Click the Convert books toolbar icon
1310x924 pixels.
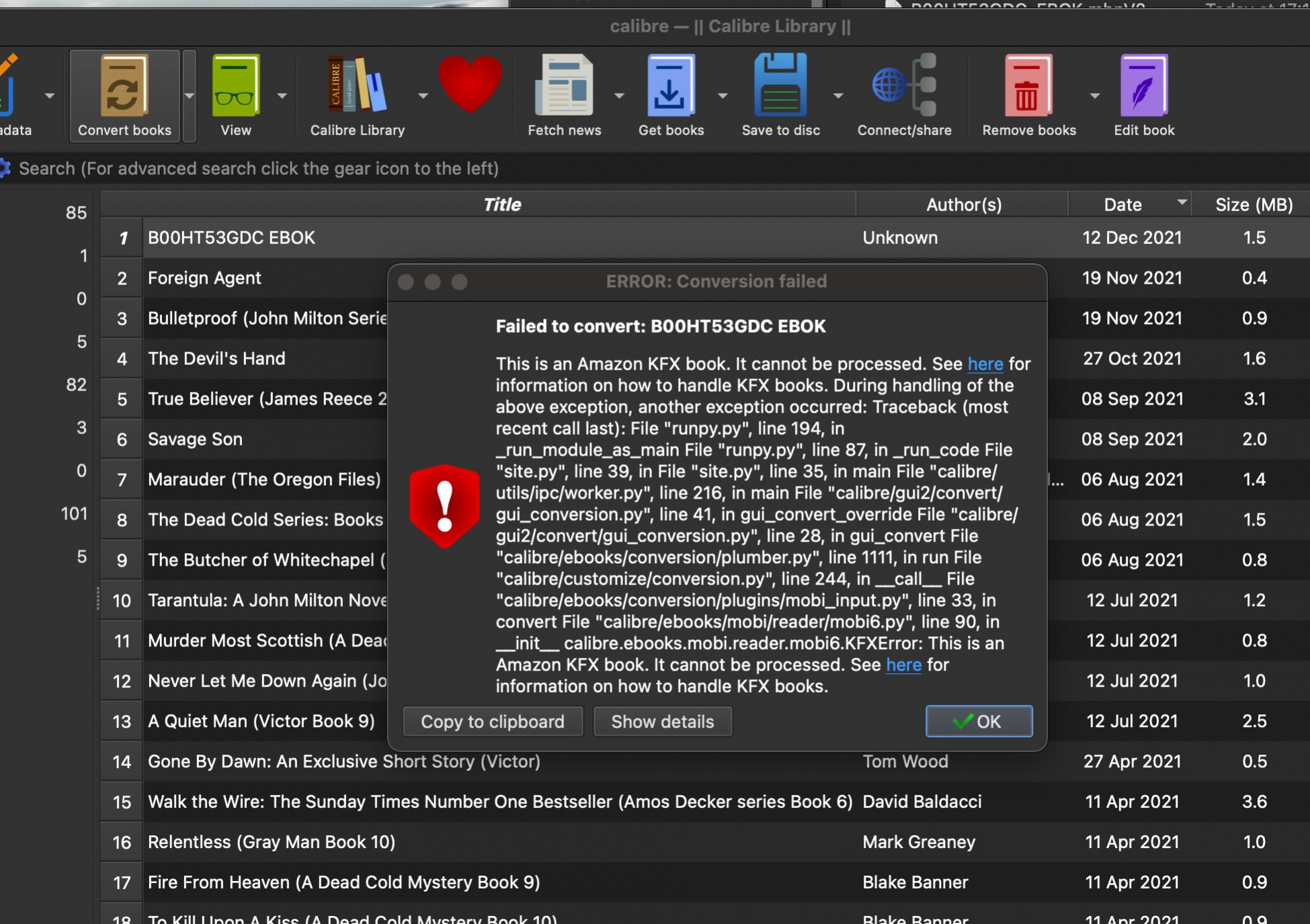[x=124, y=86]
